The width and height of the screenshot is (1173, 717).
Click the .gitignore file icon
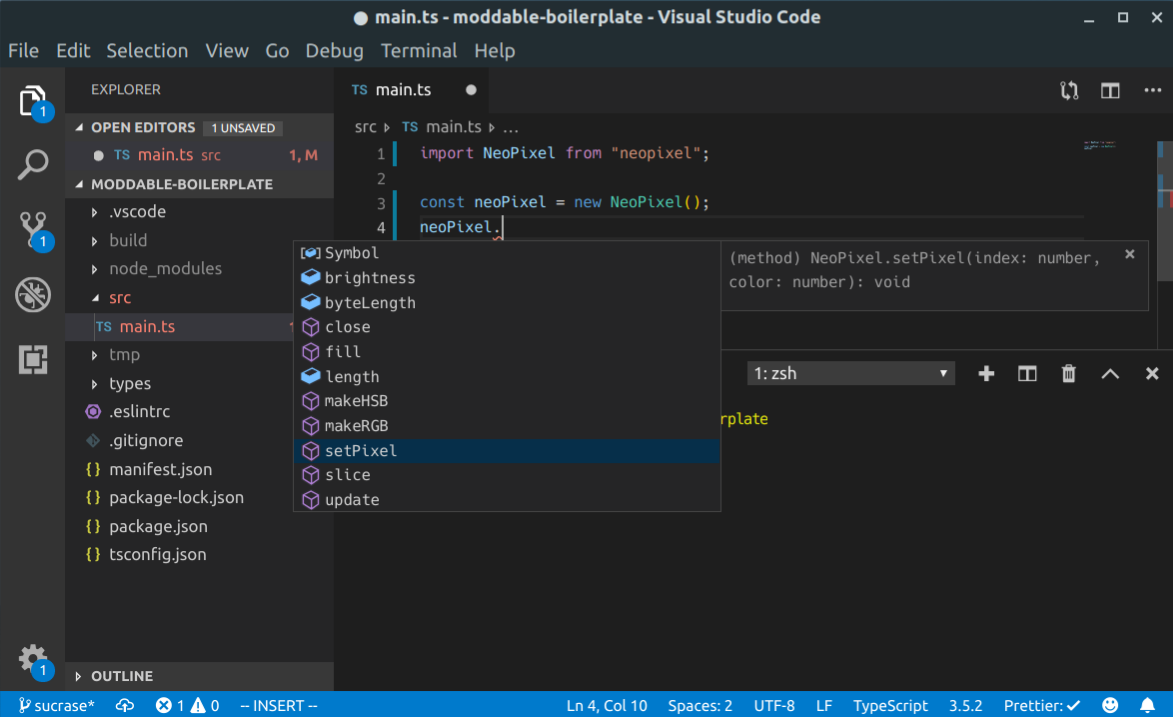pyautogui.click(x=93, y=440)
